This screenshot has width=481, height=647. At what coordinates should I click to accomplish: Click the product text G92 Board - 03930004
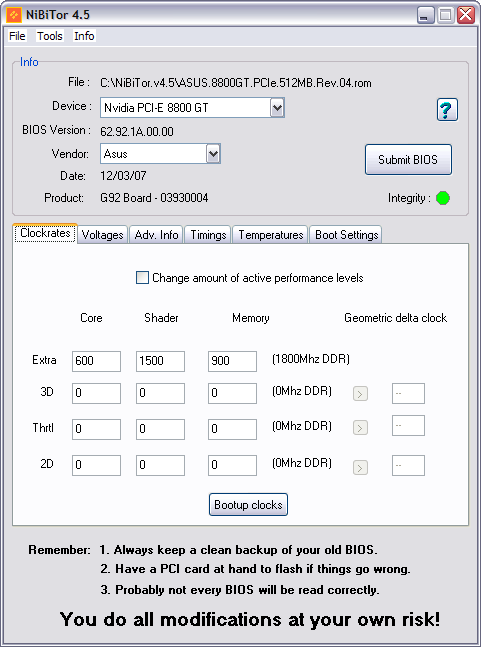pos(154,198)
